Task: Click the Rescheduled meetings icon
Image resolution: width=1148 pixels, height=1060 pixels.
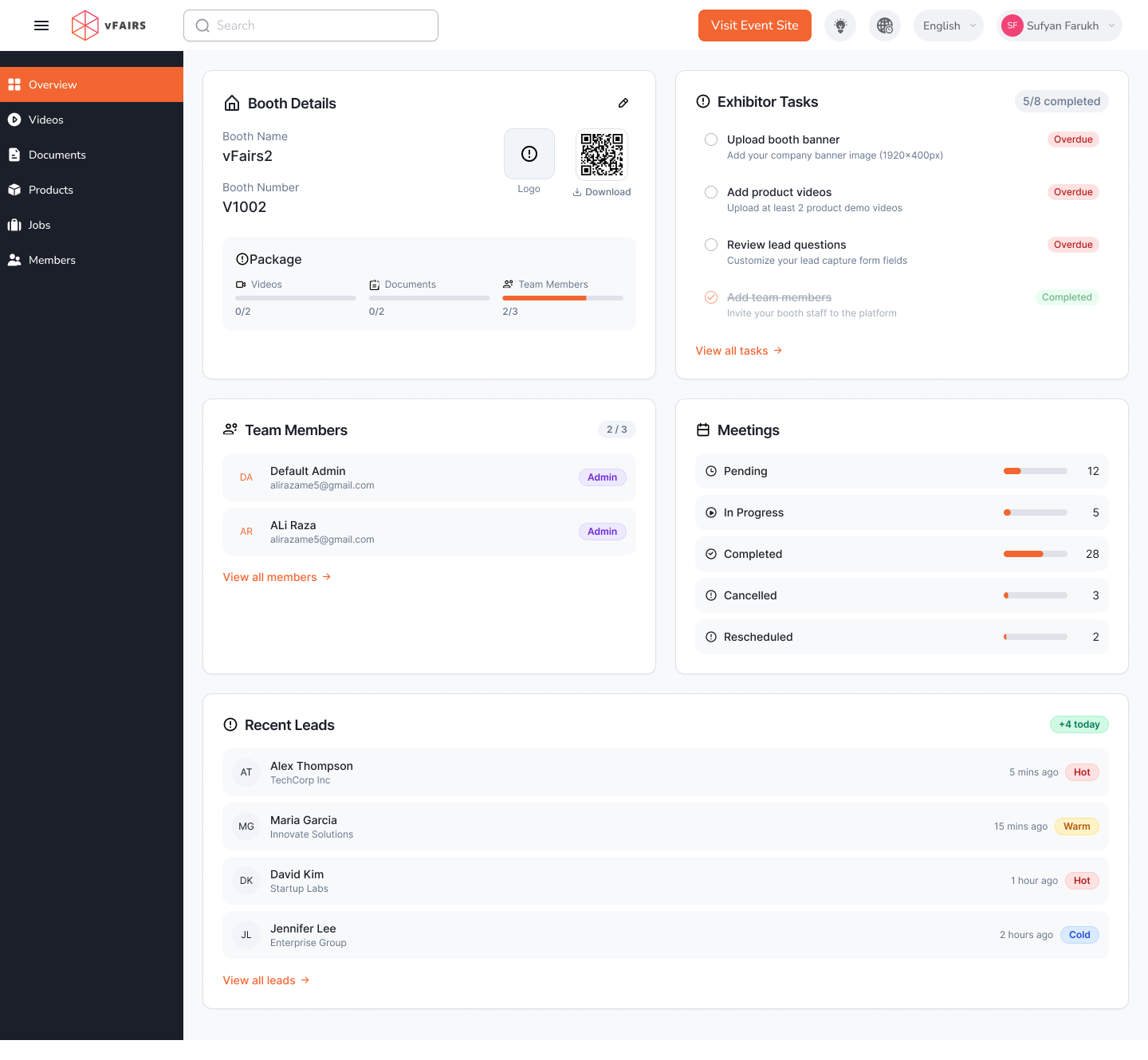Action: click(711, 637)
